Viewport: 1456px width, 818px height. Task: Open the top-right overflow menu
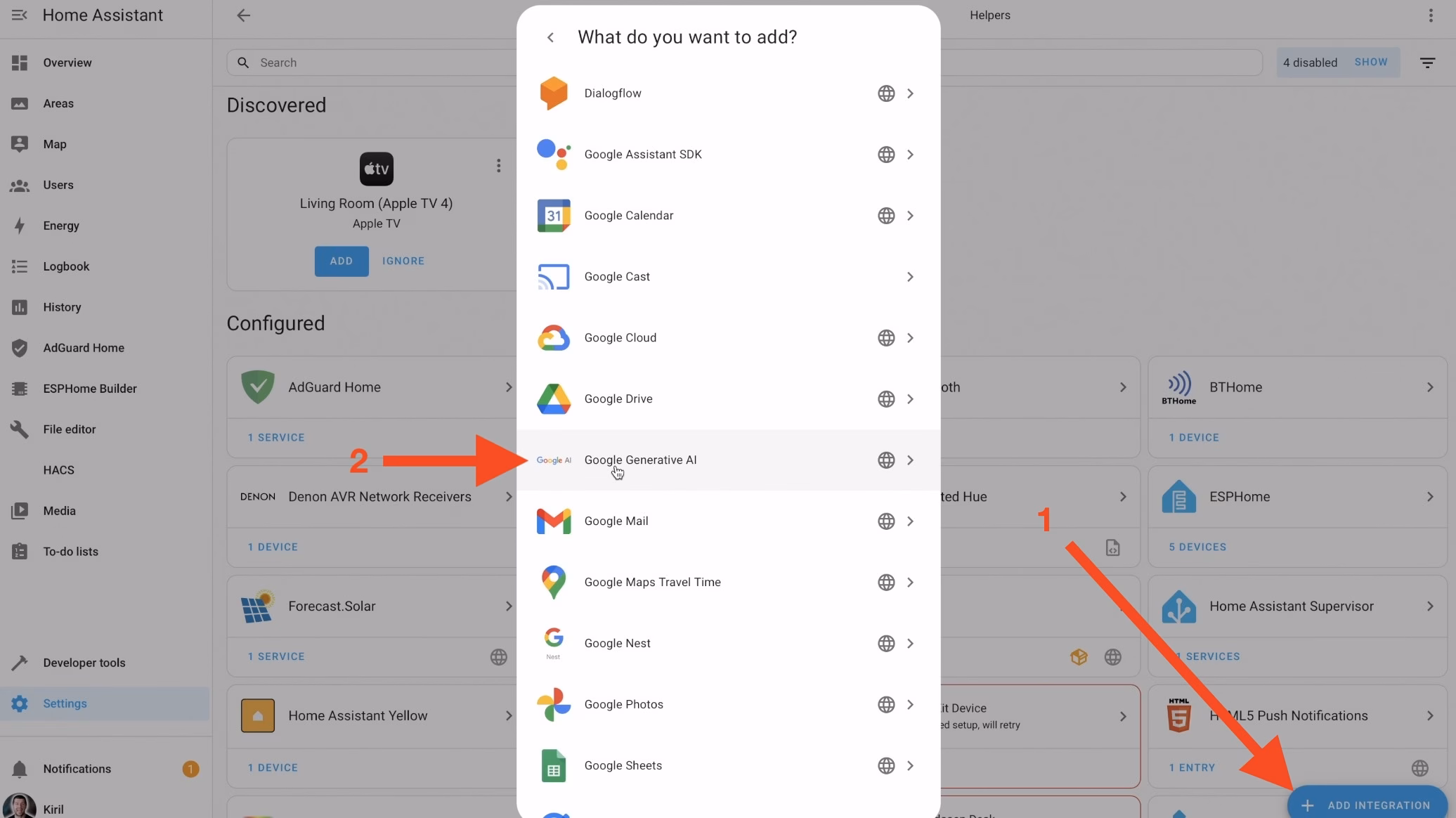1431,15
